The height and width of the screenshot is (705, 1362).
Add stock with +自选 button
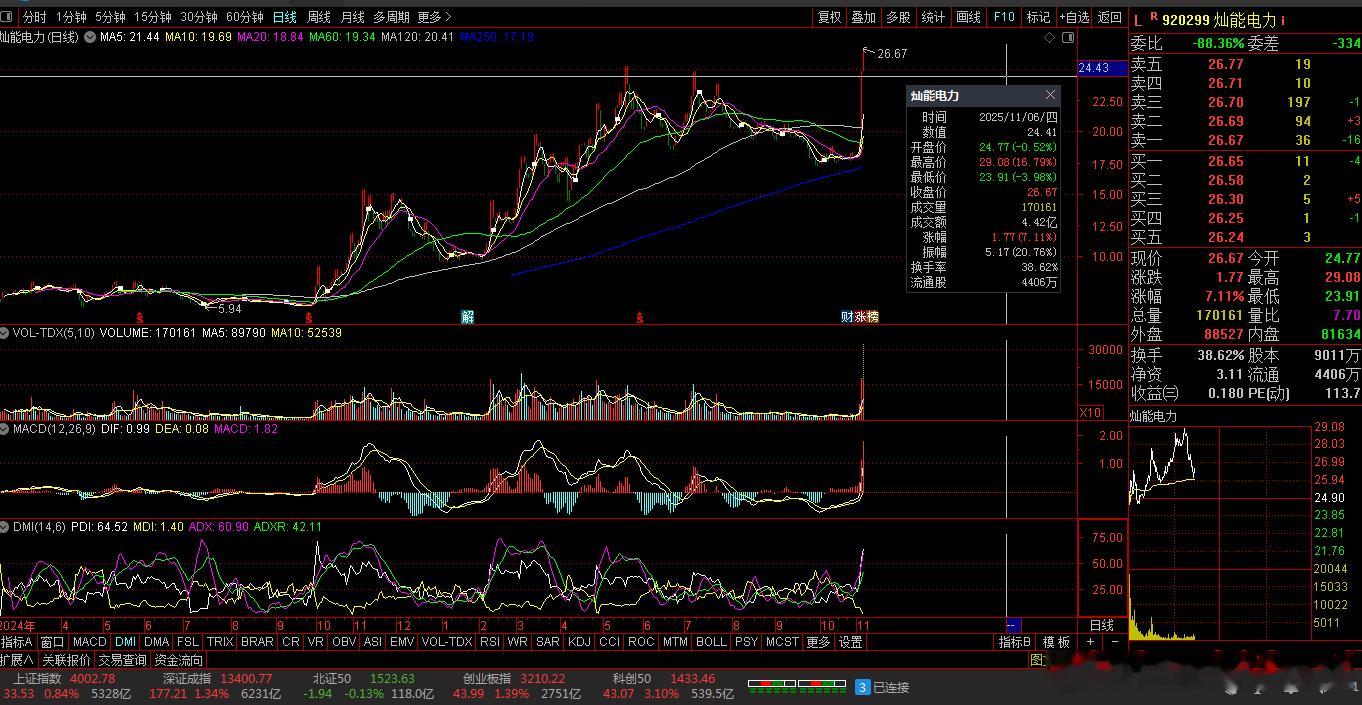[1074, 17]
